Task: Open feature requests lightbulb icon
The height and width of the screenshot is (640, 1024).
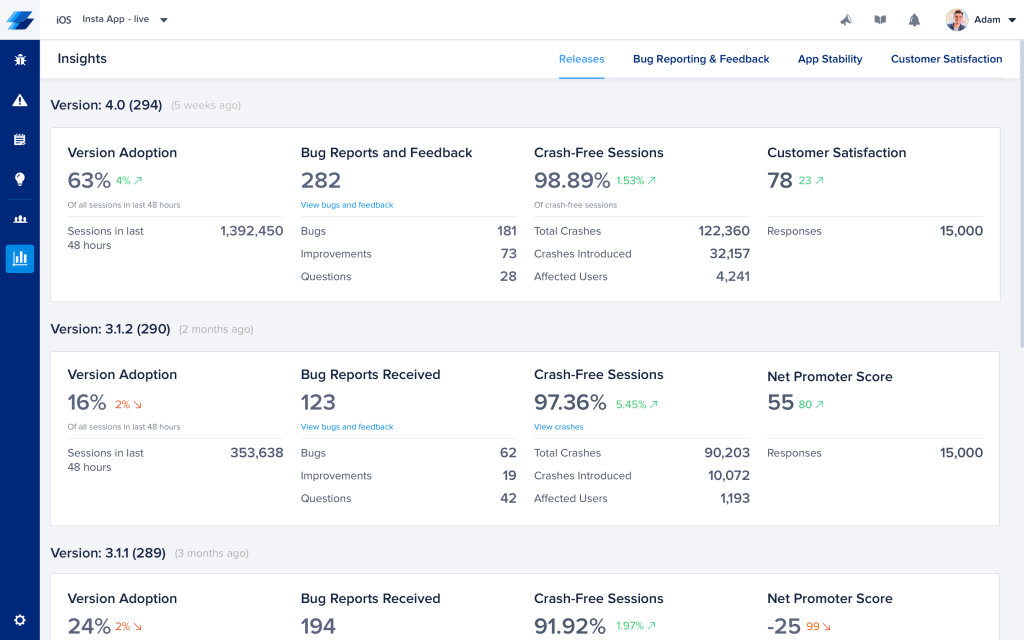Action: point(19,180)
